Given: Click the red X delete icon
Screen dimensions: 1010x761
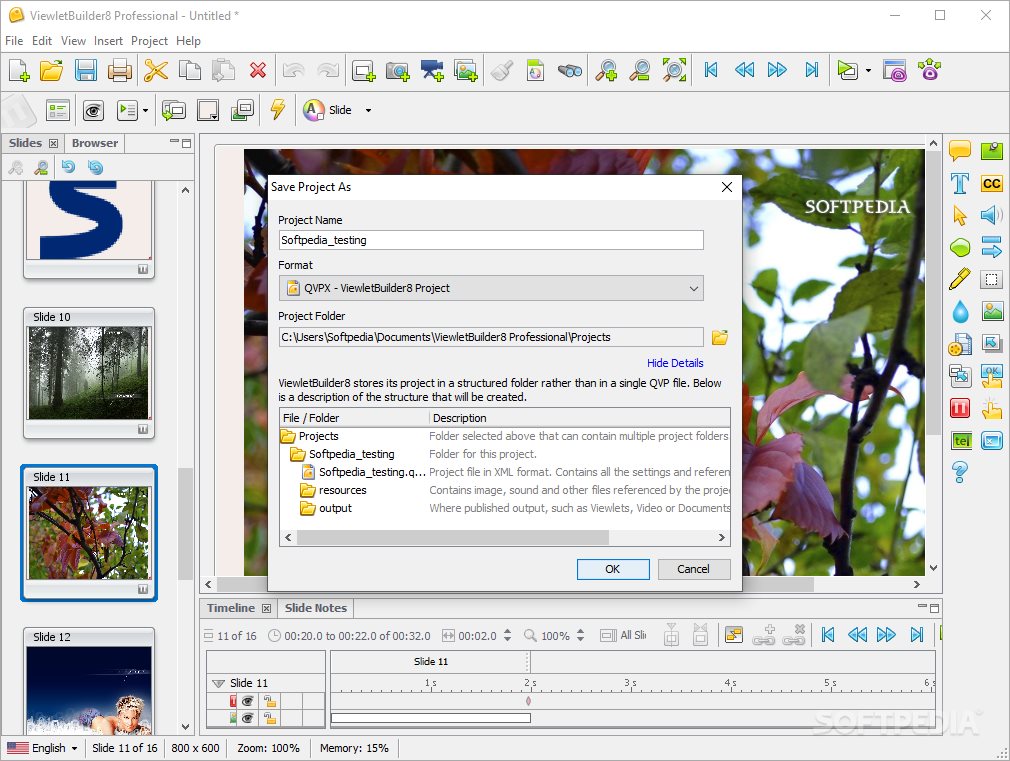Looking at the screenshot, I should point(258,70).
